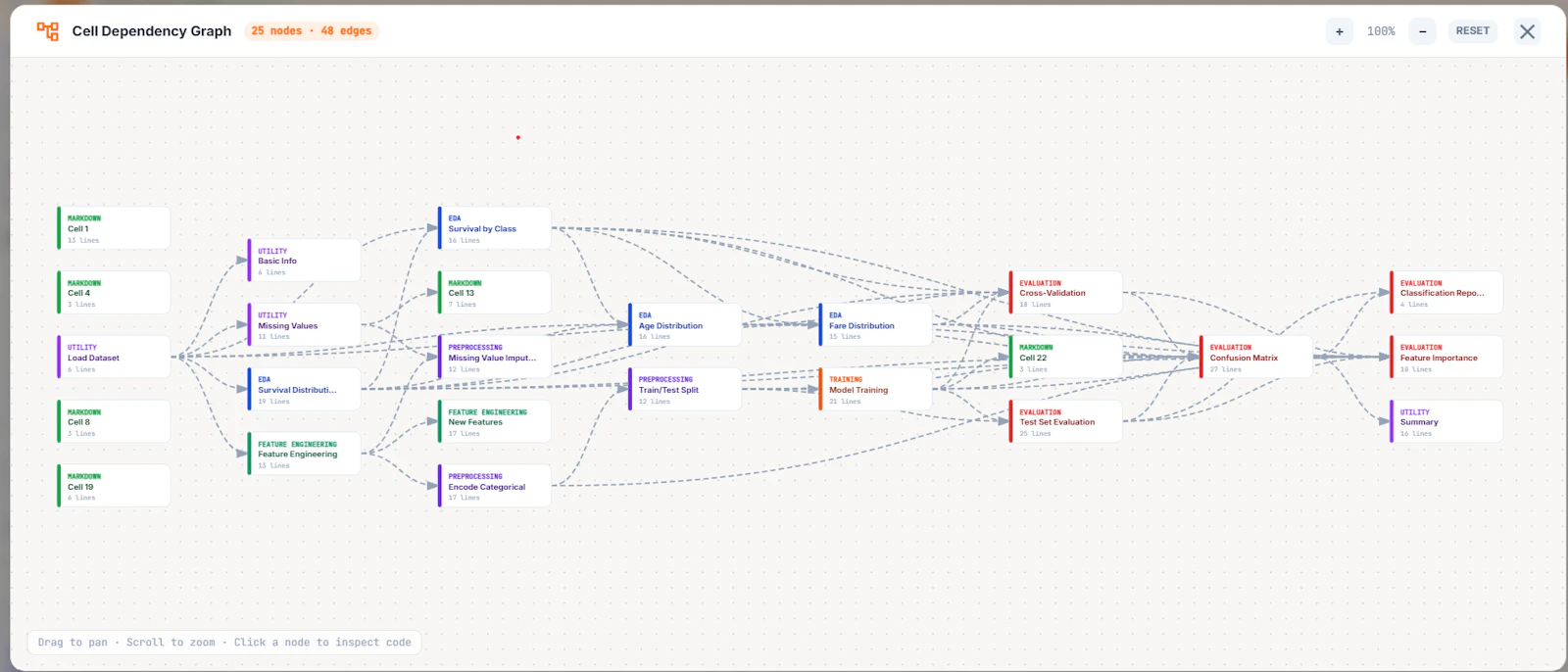Screen dimensions: 1568x672
Task: Select the Survival Distributi... EDA node
Action: (x=304, y=390)
